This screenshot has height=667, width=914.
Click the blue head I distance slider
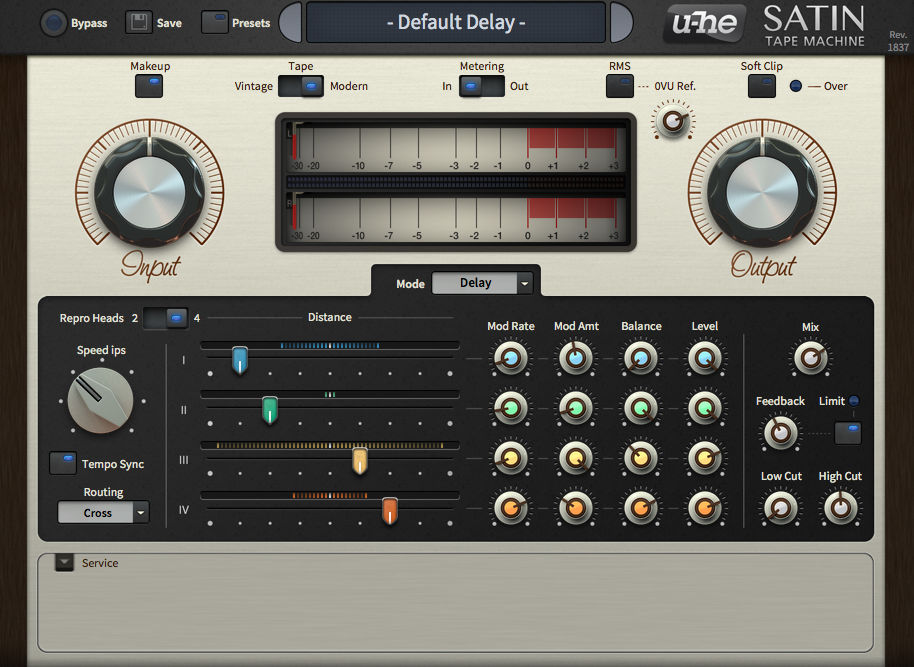click(x=240, y=359)
